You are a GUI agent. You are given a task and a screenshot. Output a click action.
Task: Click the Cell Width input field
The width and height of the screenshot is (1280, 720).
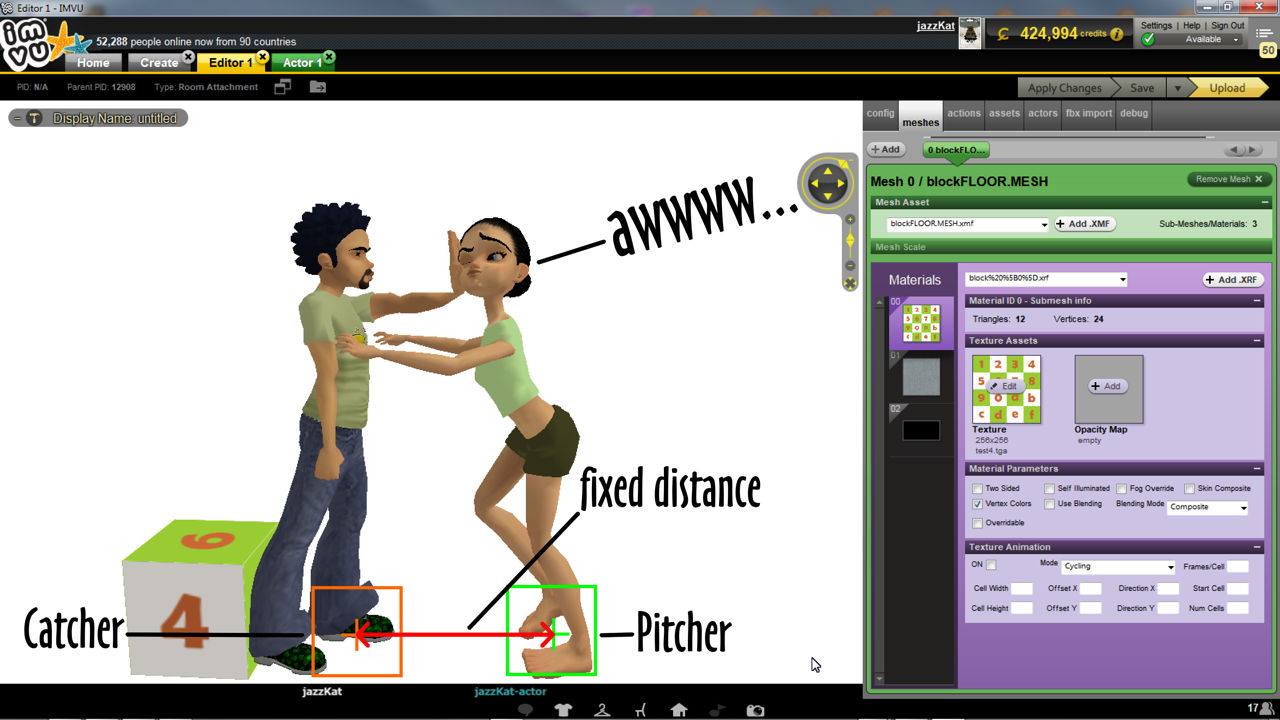pyautogui.click(x=1022, y=588)
